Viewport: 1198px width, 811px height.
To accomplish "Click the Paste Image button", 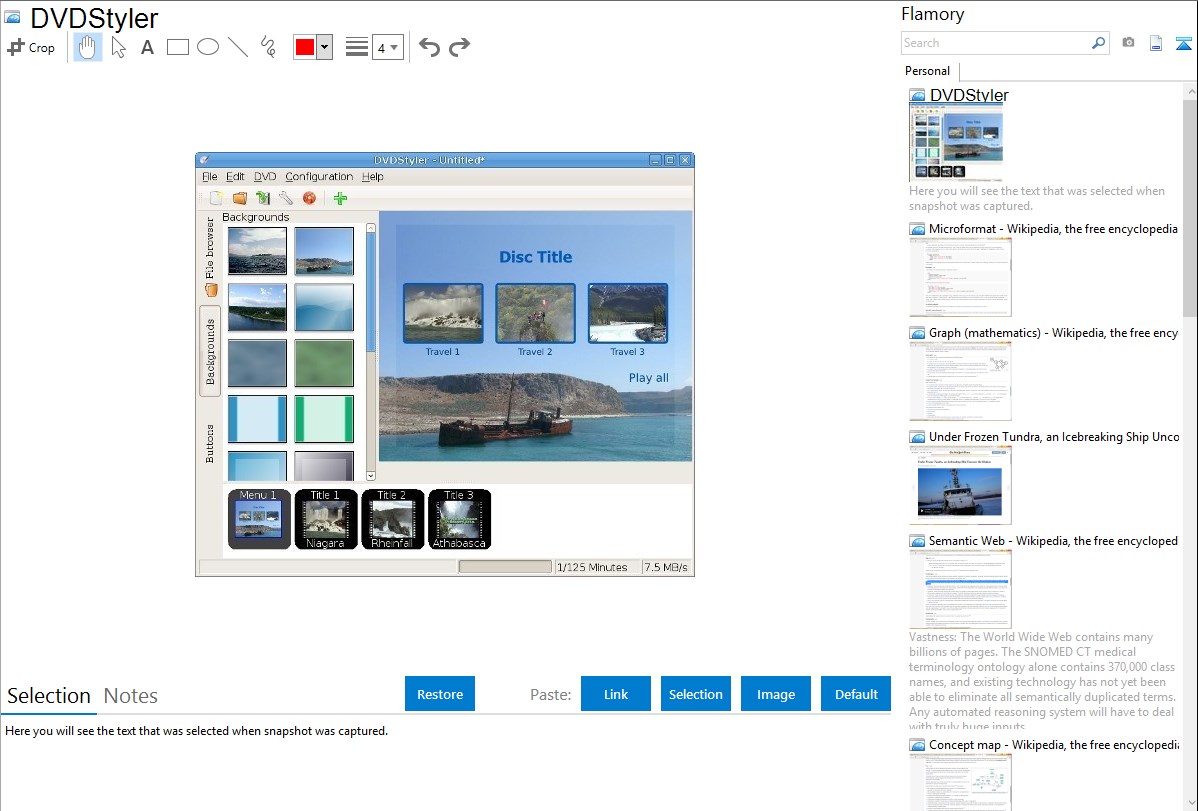I will 775,694.
